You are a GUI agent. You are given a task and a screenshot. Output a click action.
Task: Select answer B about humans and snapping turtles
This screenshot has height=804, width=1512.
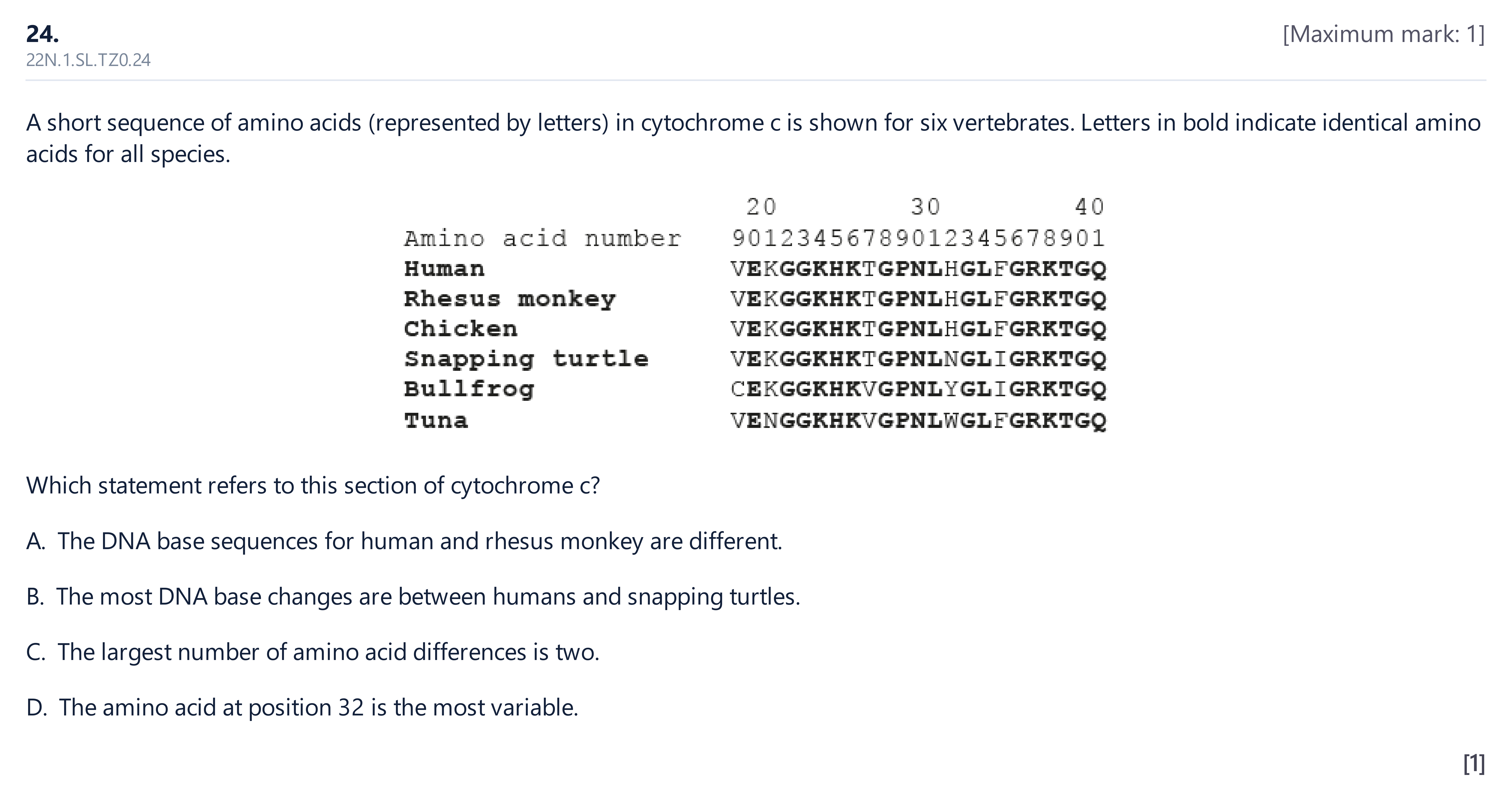click(x=413, y=597)
